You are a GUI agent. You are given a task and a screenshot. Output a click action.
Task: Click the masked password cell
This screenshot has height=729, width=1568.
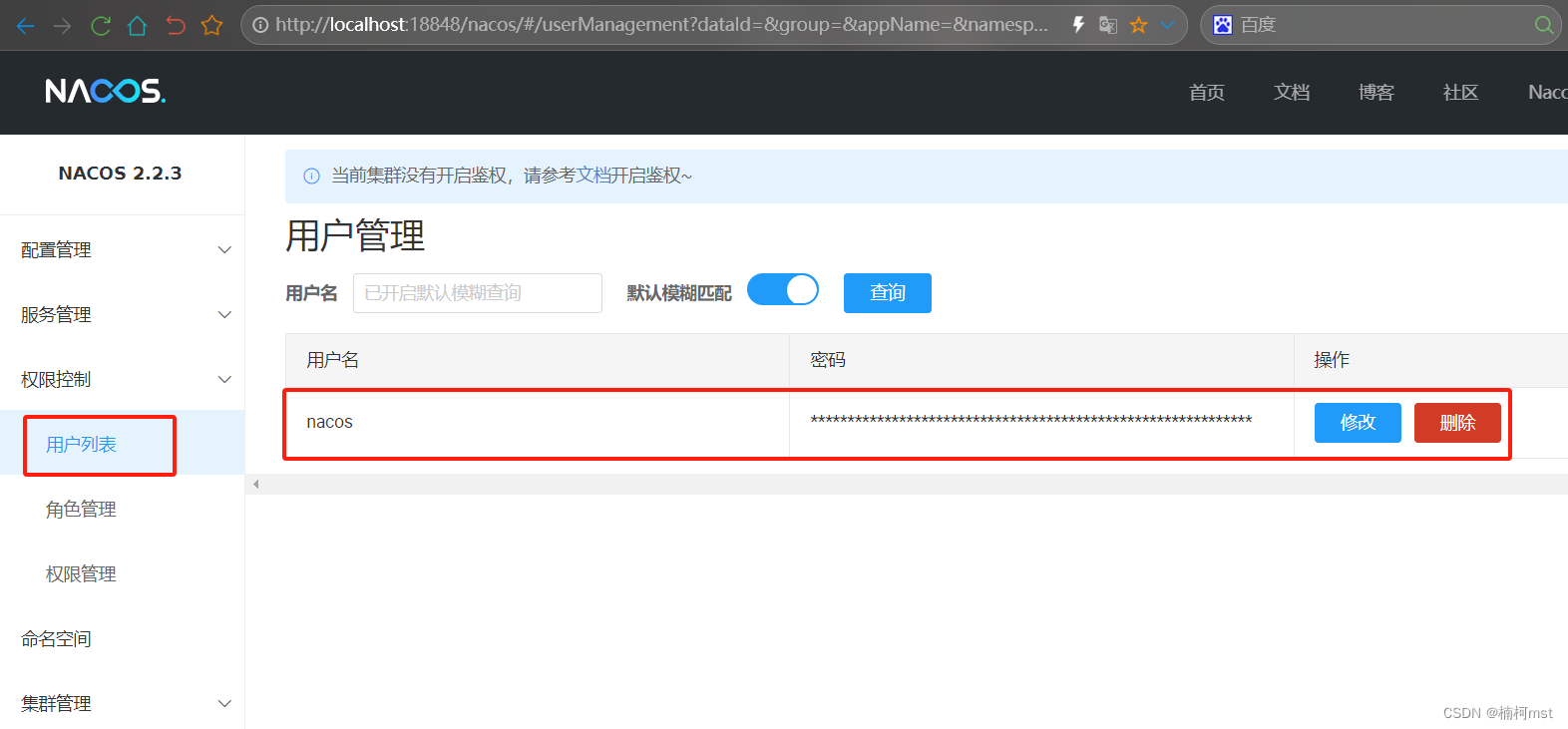click(x=1041, y=423)
